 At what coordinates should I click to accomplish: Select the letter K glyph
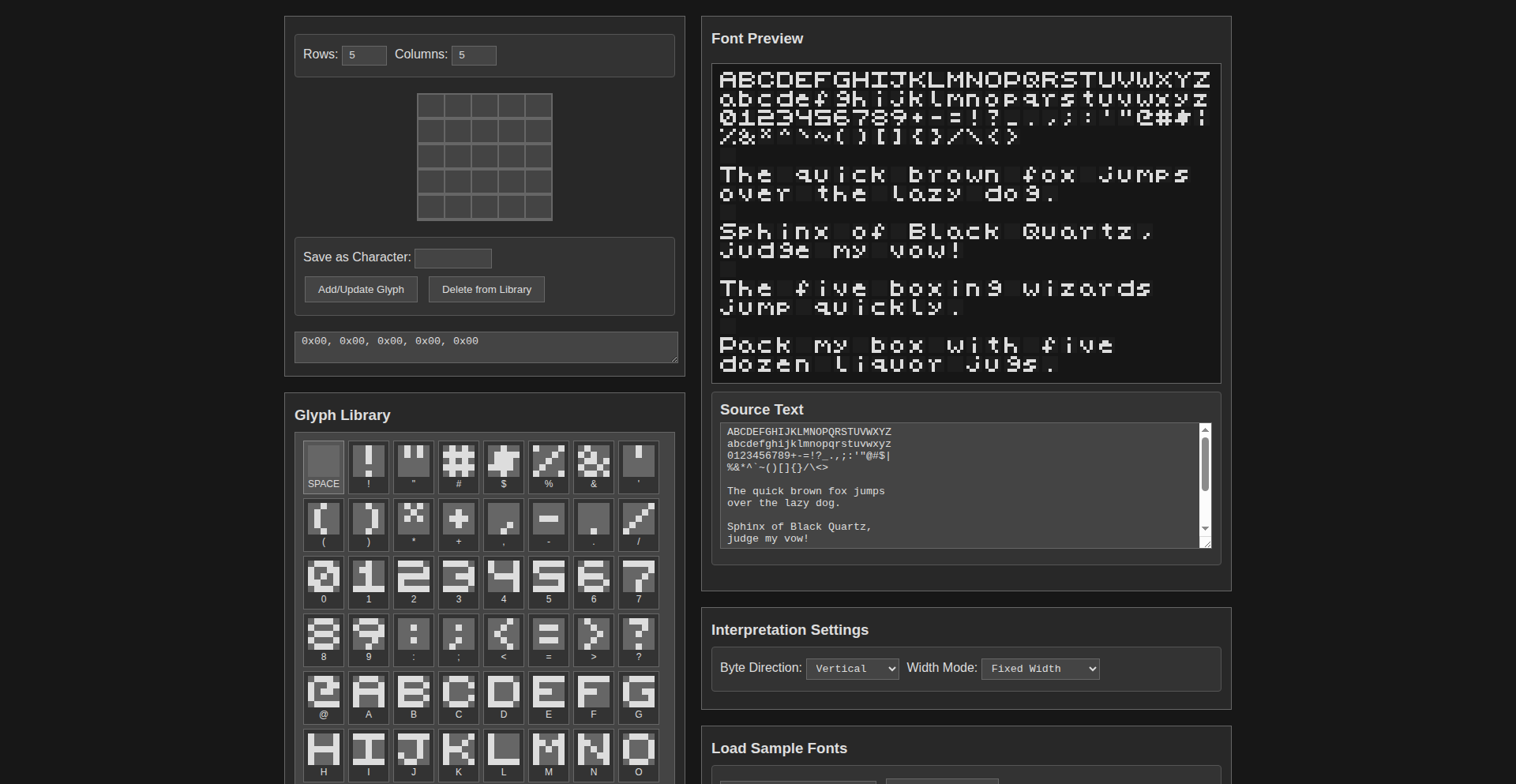click(459, 755)
